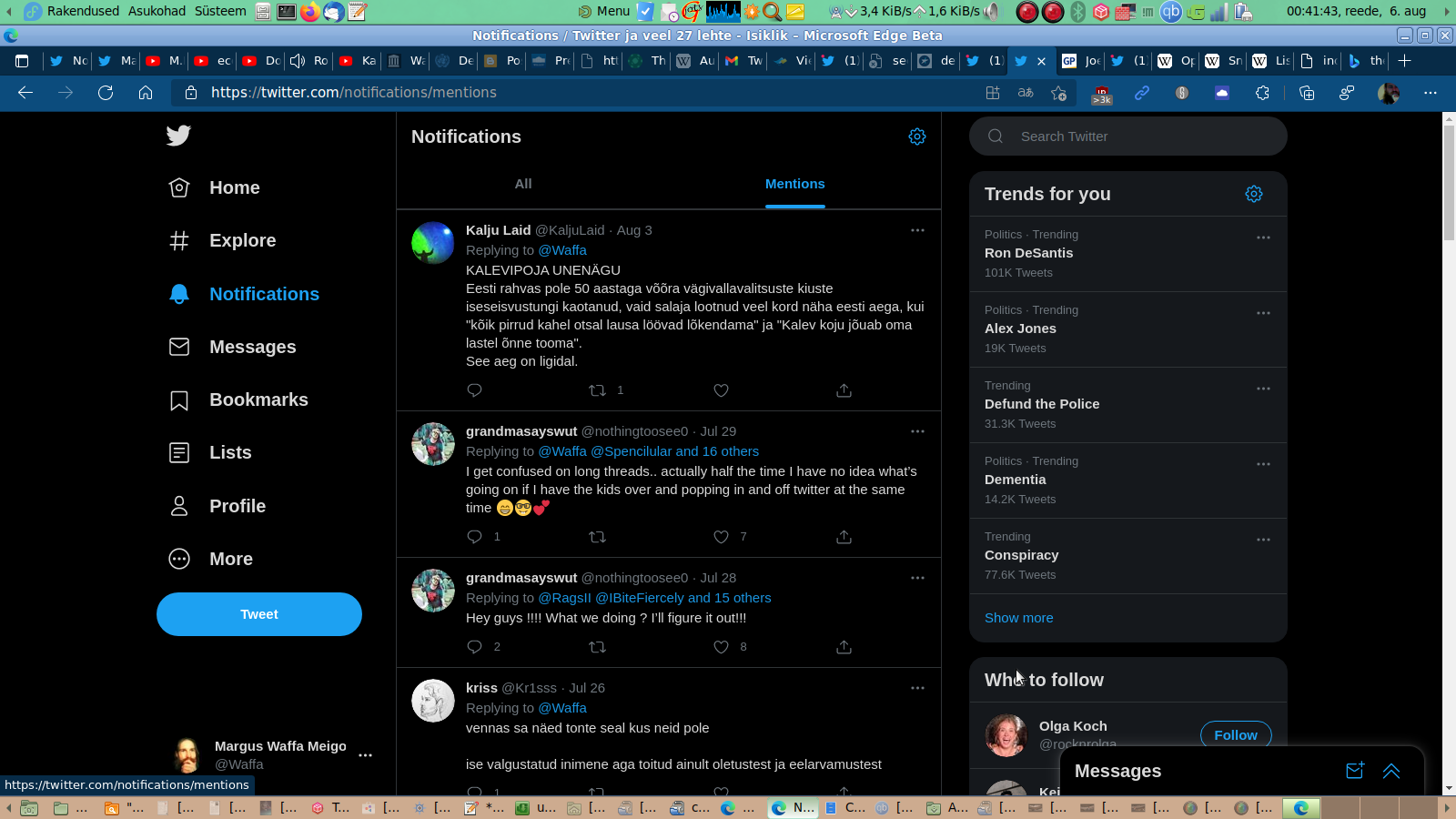This screenshot has width=1456, height=819.
Task: Open more options for grandmasayswut's Jul 29 tweet
Action: tap(917, 431)
